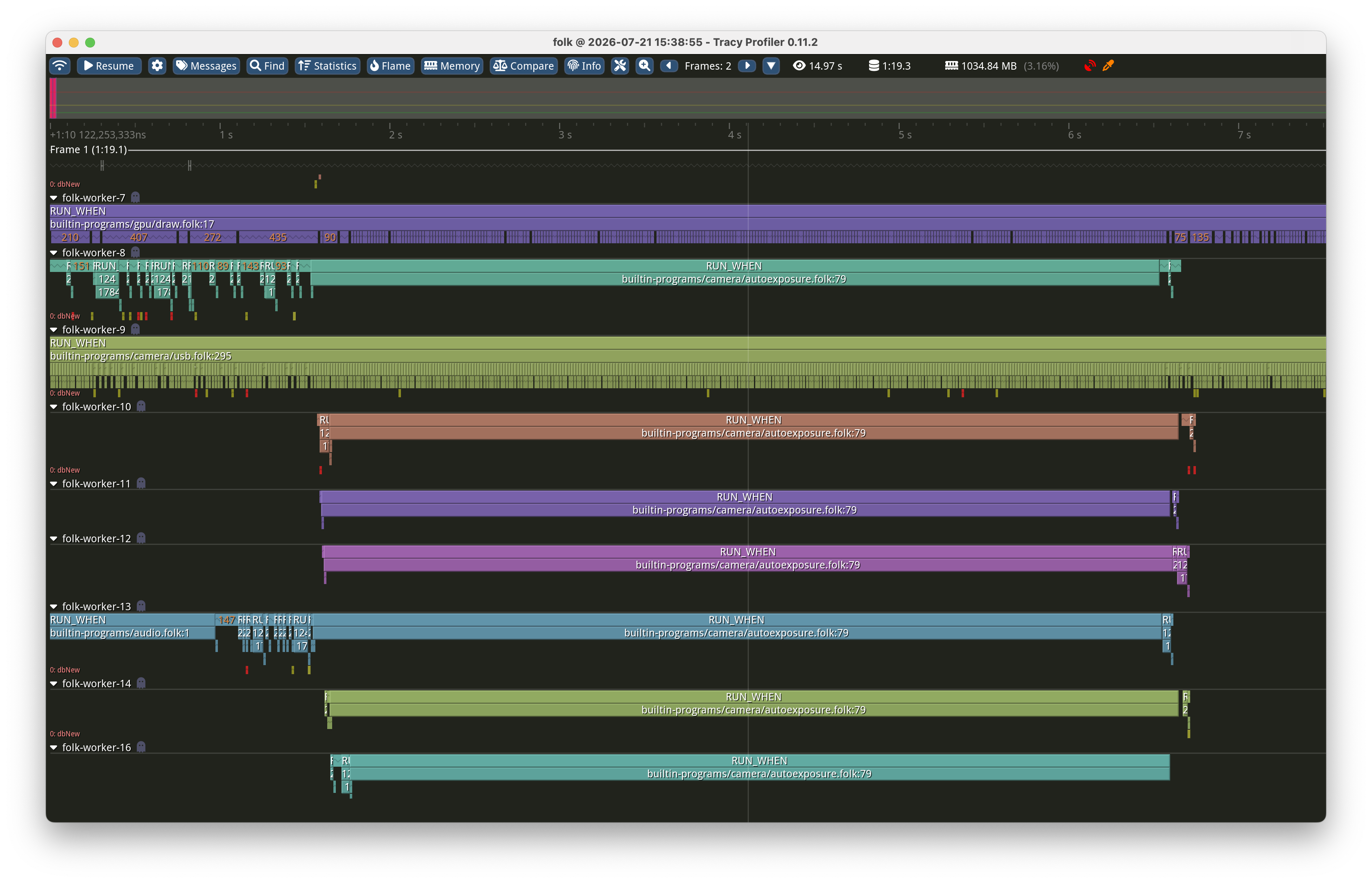Click the red antenna status icon
1372x883 pixels.
pyautogui.click(x=1089, y=66)
